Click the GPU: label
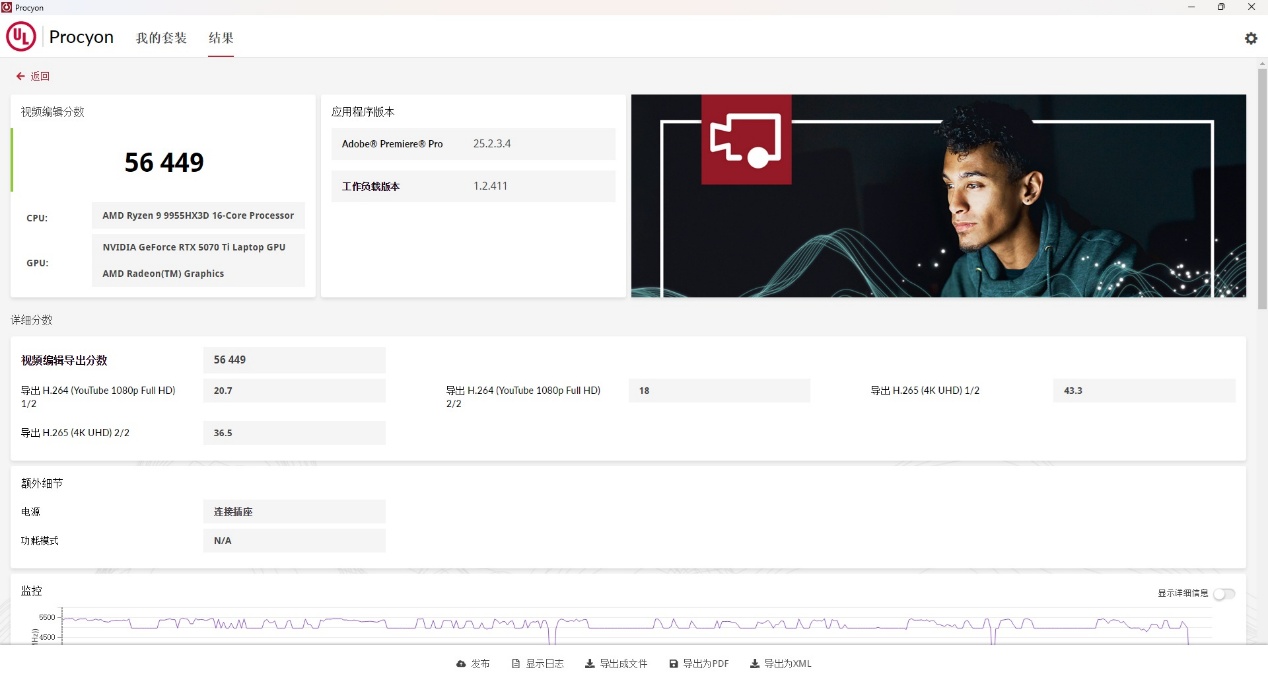 [37, 263]
